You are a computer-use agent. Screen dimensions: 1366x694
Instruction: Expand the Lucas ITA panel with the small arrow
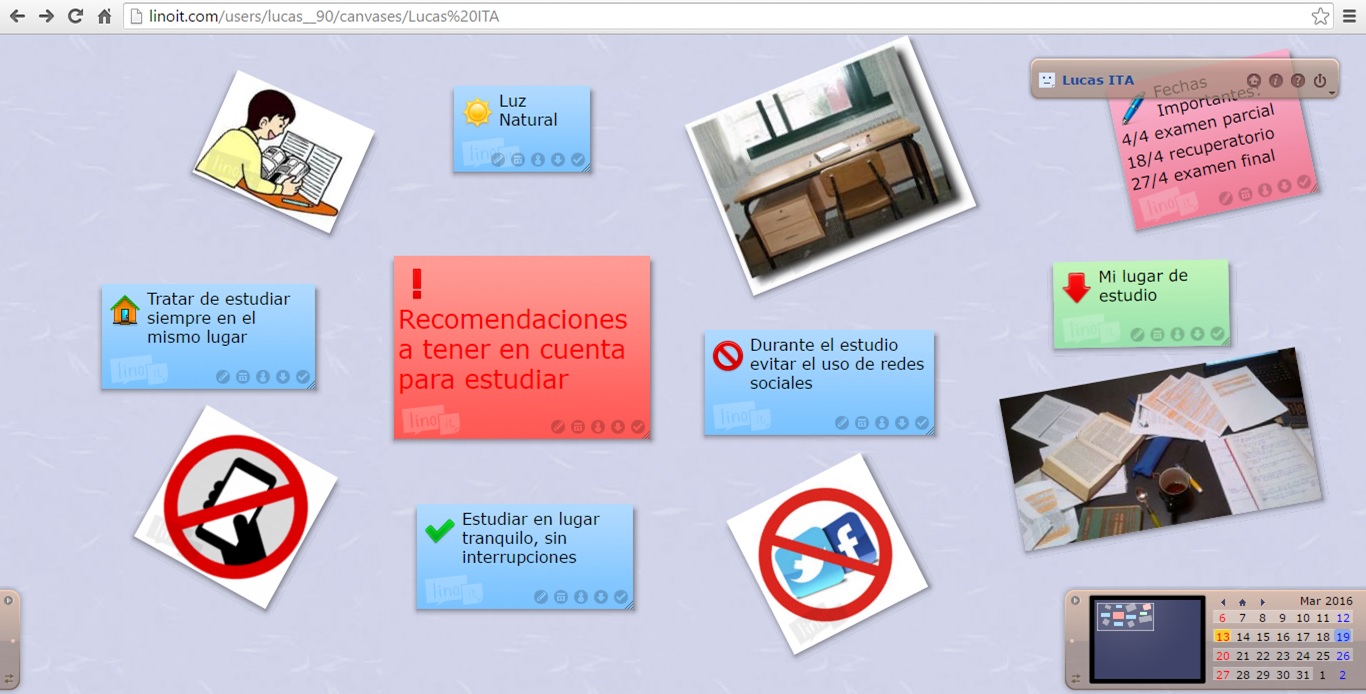tap(1332, 93)
